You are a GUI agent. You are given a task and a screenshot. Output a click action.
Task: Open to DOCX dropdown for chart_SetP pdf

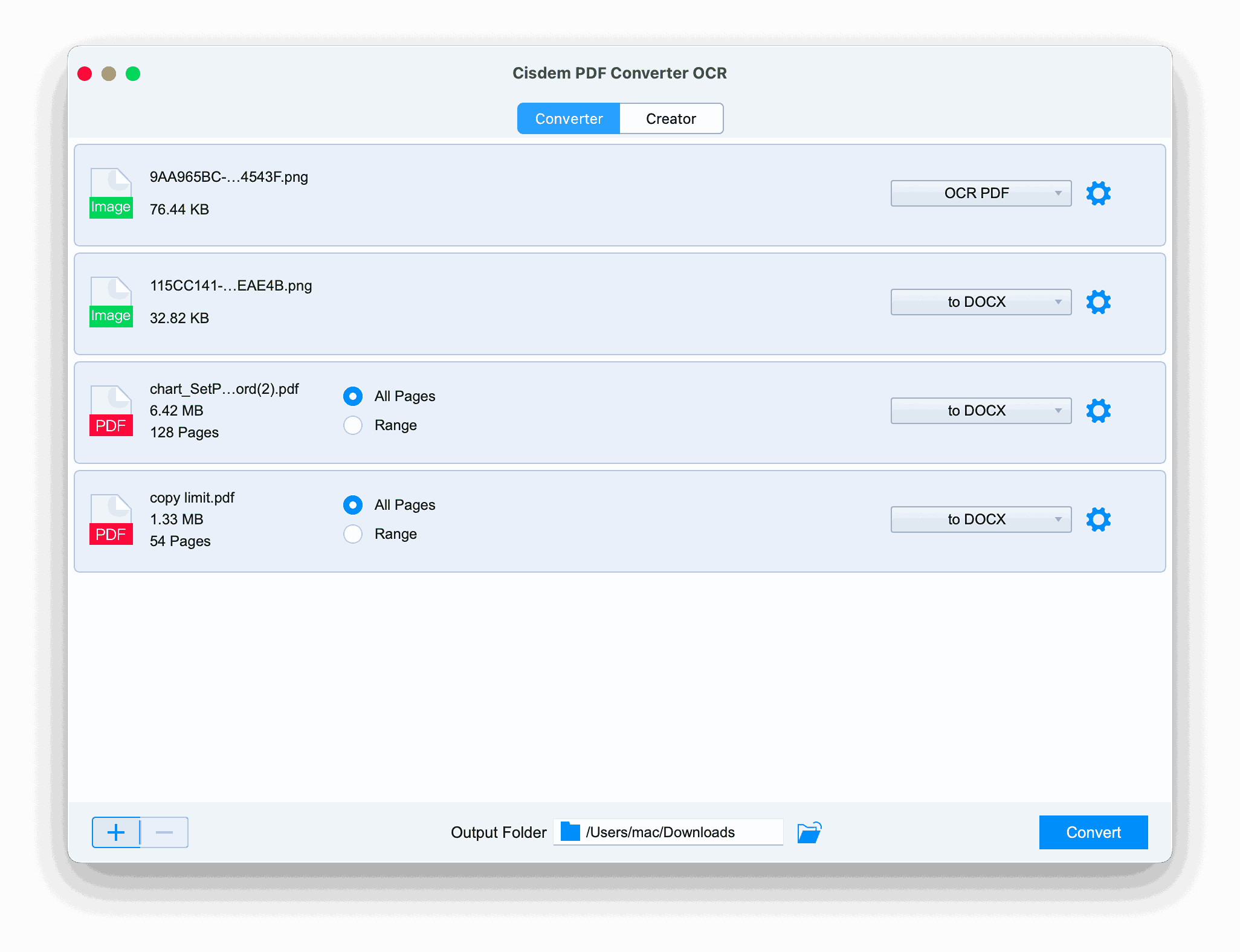tap(981, 411)
